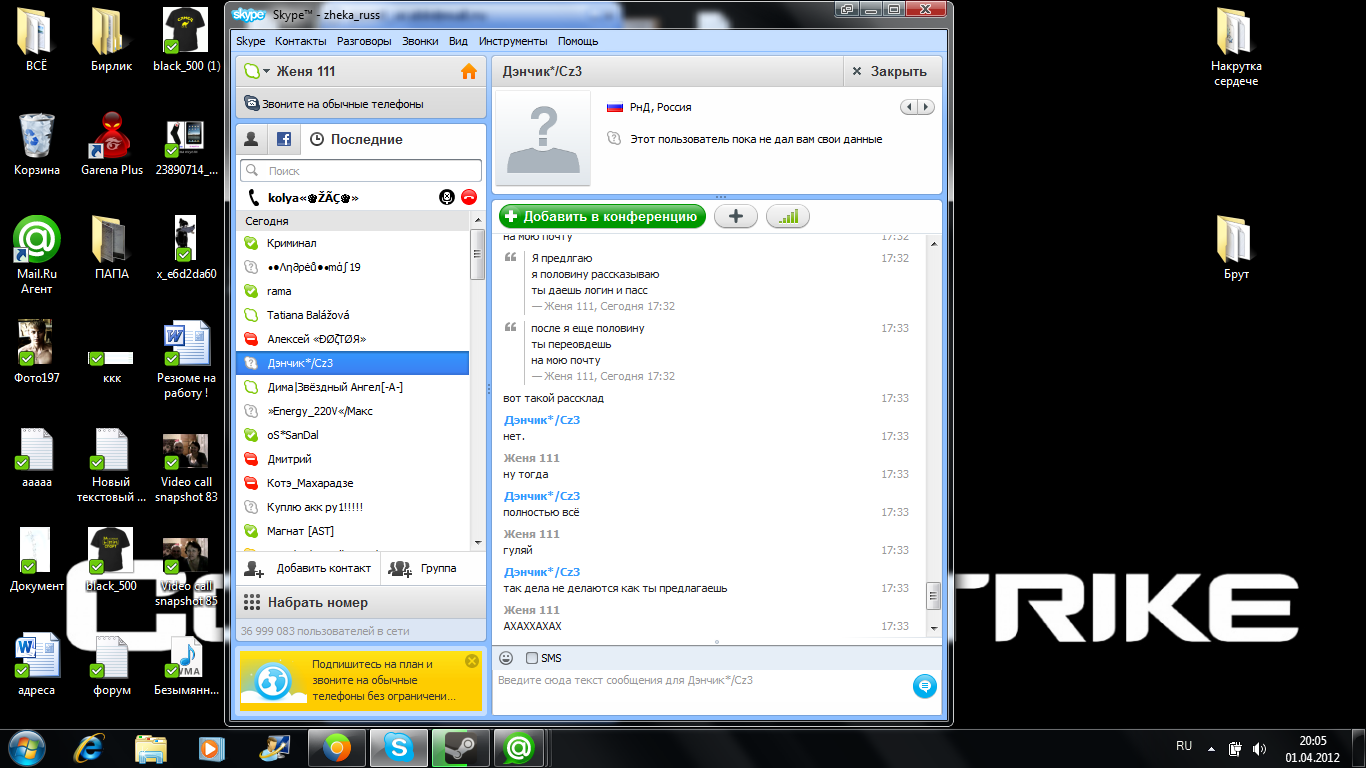Select the Garena Plus desktop shortcut
The height and width of the screenshot is (768, 1366).
pyautogui.click(x=112, y=144)
